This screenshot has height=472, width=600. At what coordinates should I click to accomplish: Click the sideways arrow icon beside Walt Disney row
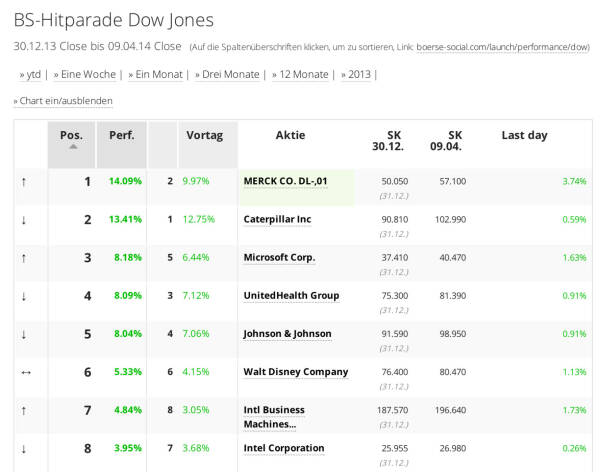pos(25,372)
